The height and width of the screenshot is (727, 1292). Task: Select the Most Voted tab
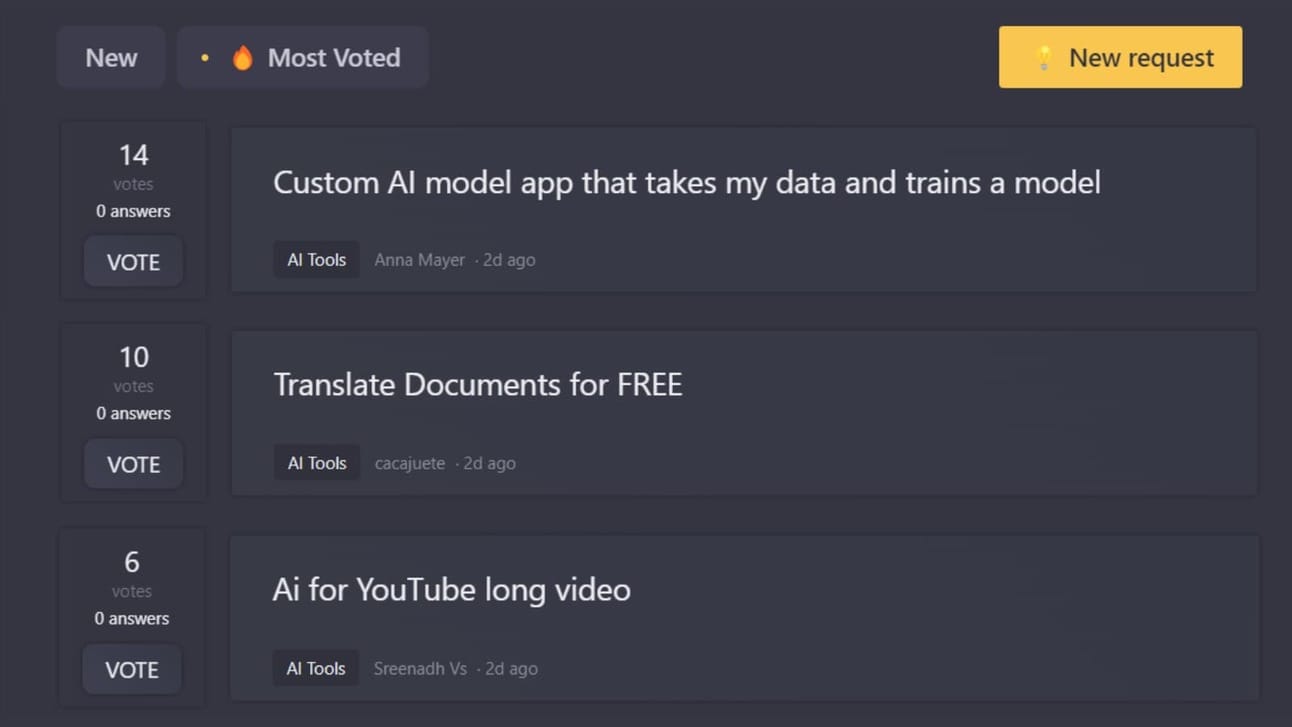[303, 58]
